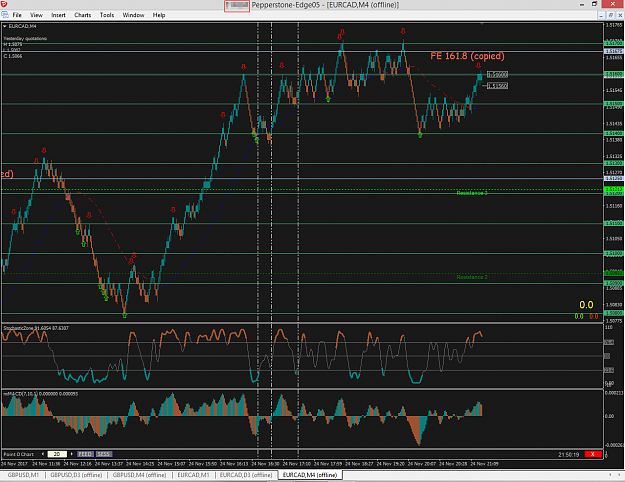625x482 pixels.
Task: Click the StochasticZone indicator label
Action: [36, 328]
